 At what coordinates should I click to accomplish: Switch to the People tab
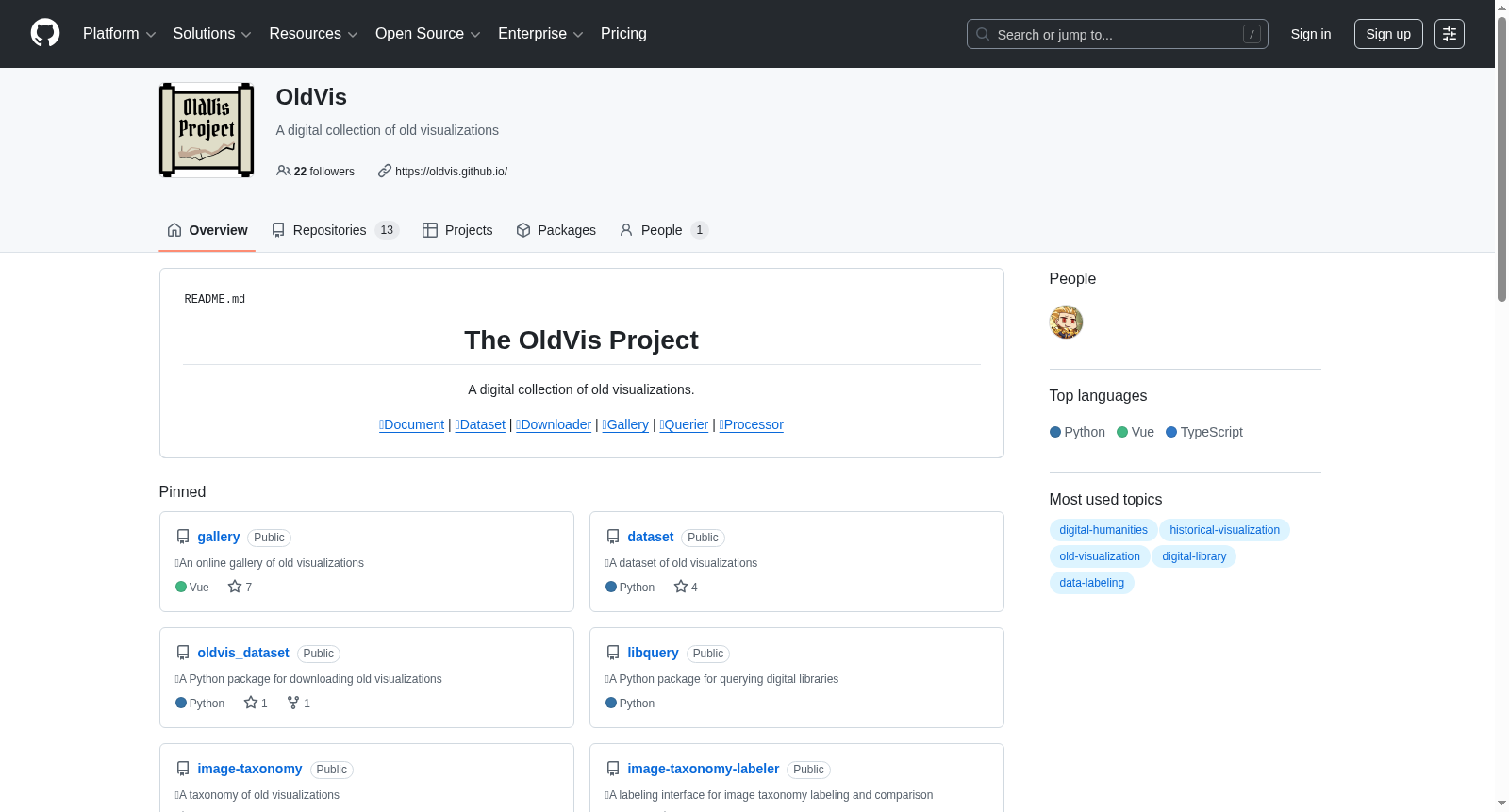pos(664,230)
